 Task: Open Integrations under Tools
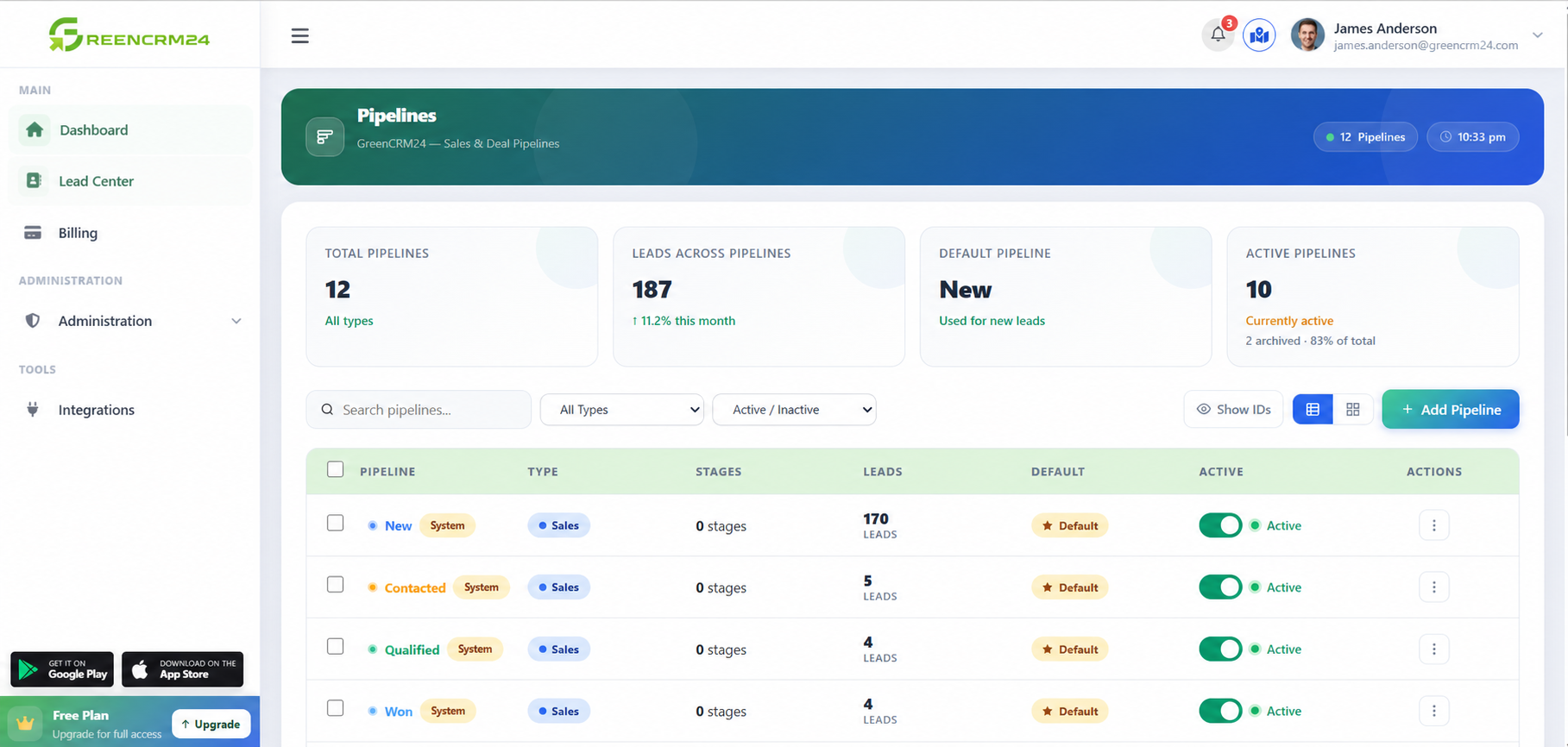click(x=130, y=410)
